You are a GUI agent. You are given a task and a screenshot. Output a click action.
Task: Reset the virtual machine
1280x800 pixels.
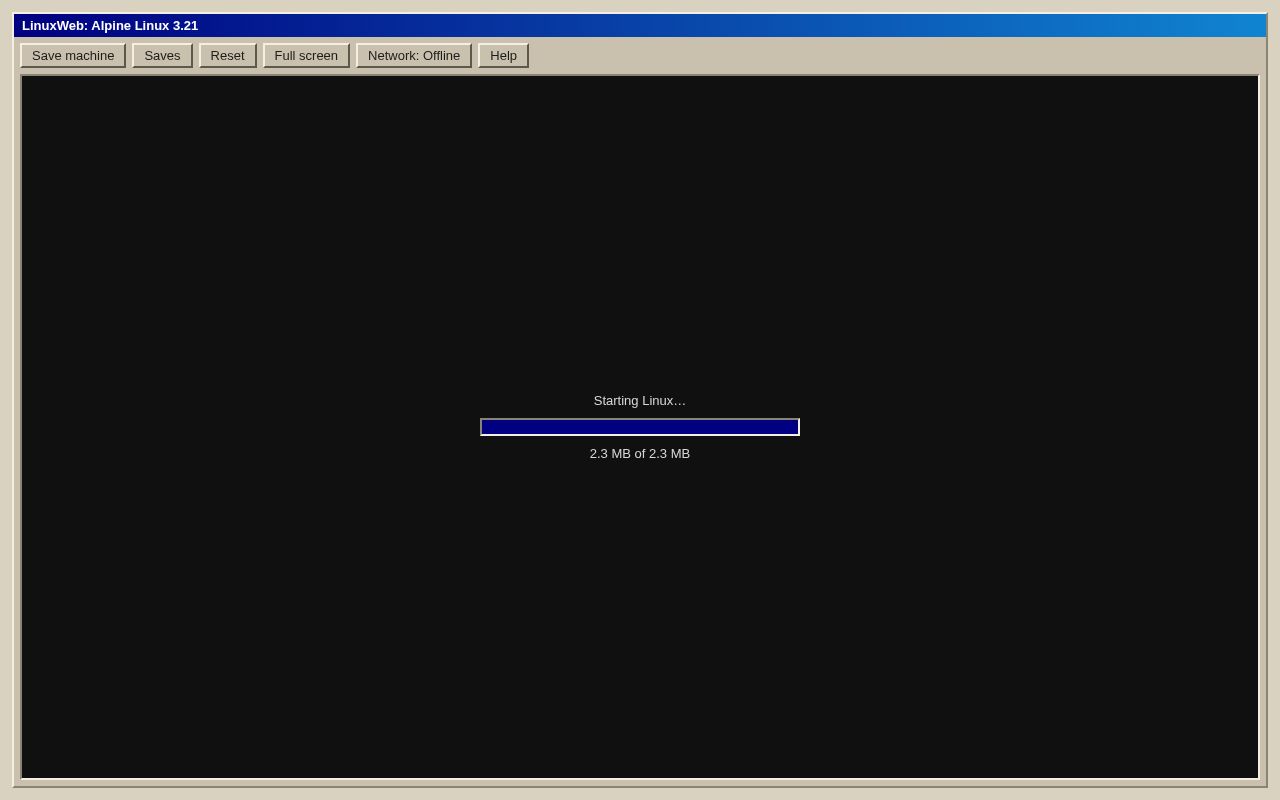click(x=228, y=55)
